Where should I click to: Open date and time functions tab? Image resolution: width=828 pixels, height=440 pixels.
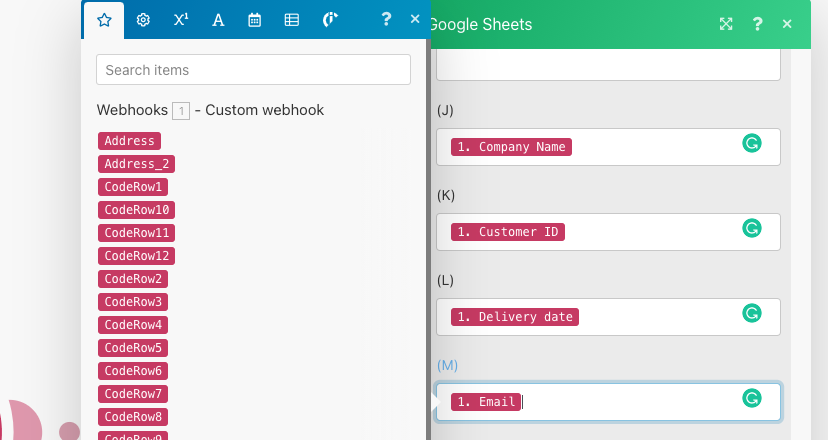[255, 20]
